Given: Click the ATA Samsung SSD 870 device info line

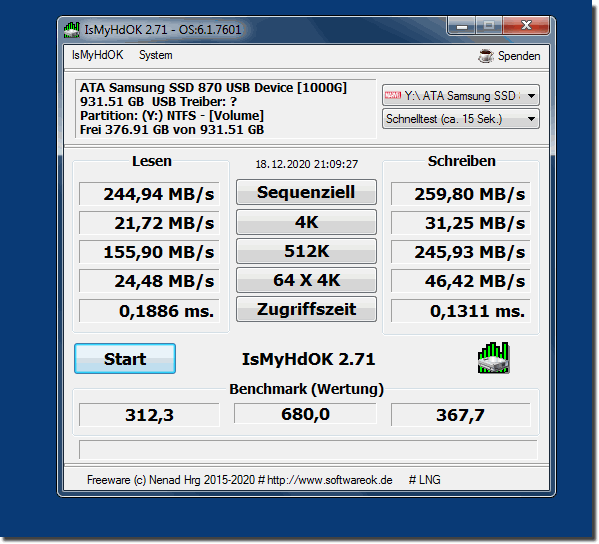Looking at the screenshot, I should (213, 87).
